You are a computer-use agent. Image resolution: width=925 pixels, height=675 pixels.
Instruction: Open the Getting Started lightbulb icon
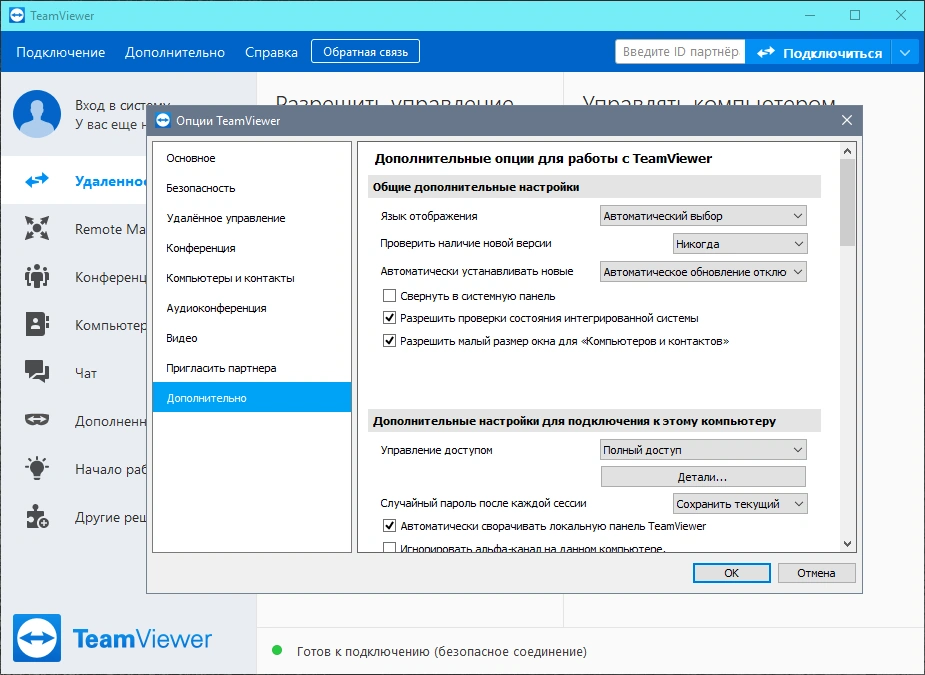(37, 467)
